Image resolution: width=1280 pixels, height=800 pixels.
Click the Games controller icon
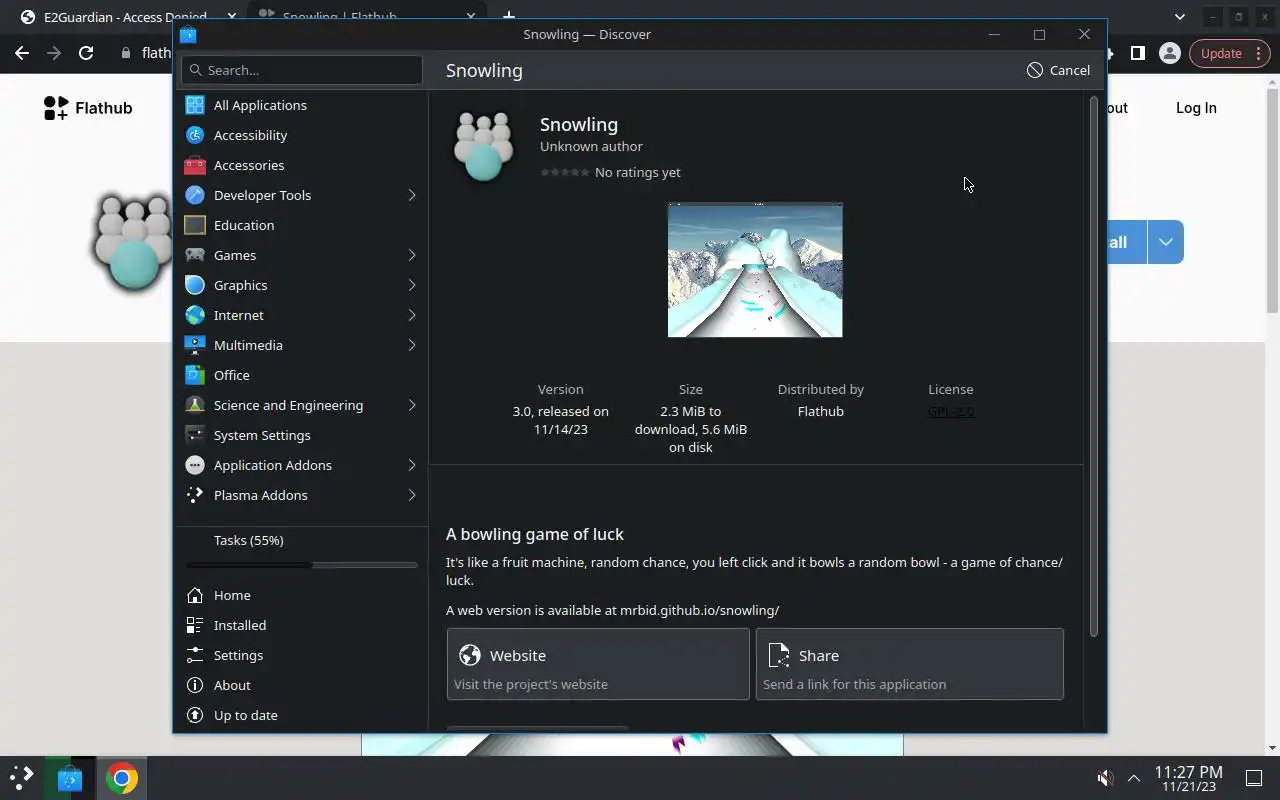pyautogui.click(x=195, y=255)
